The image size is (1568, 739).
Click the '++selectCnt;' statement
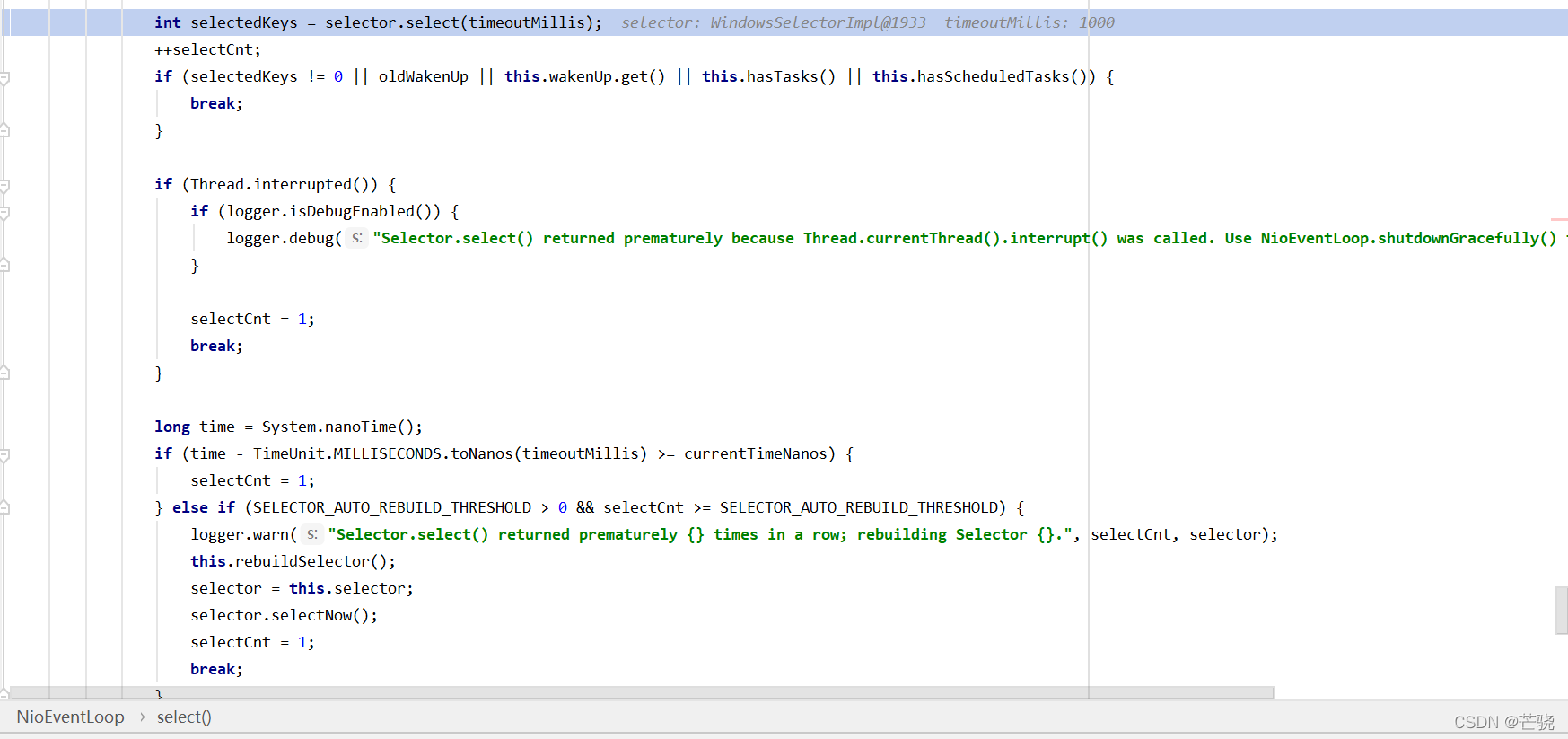click(207, 49)
